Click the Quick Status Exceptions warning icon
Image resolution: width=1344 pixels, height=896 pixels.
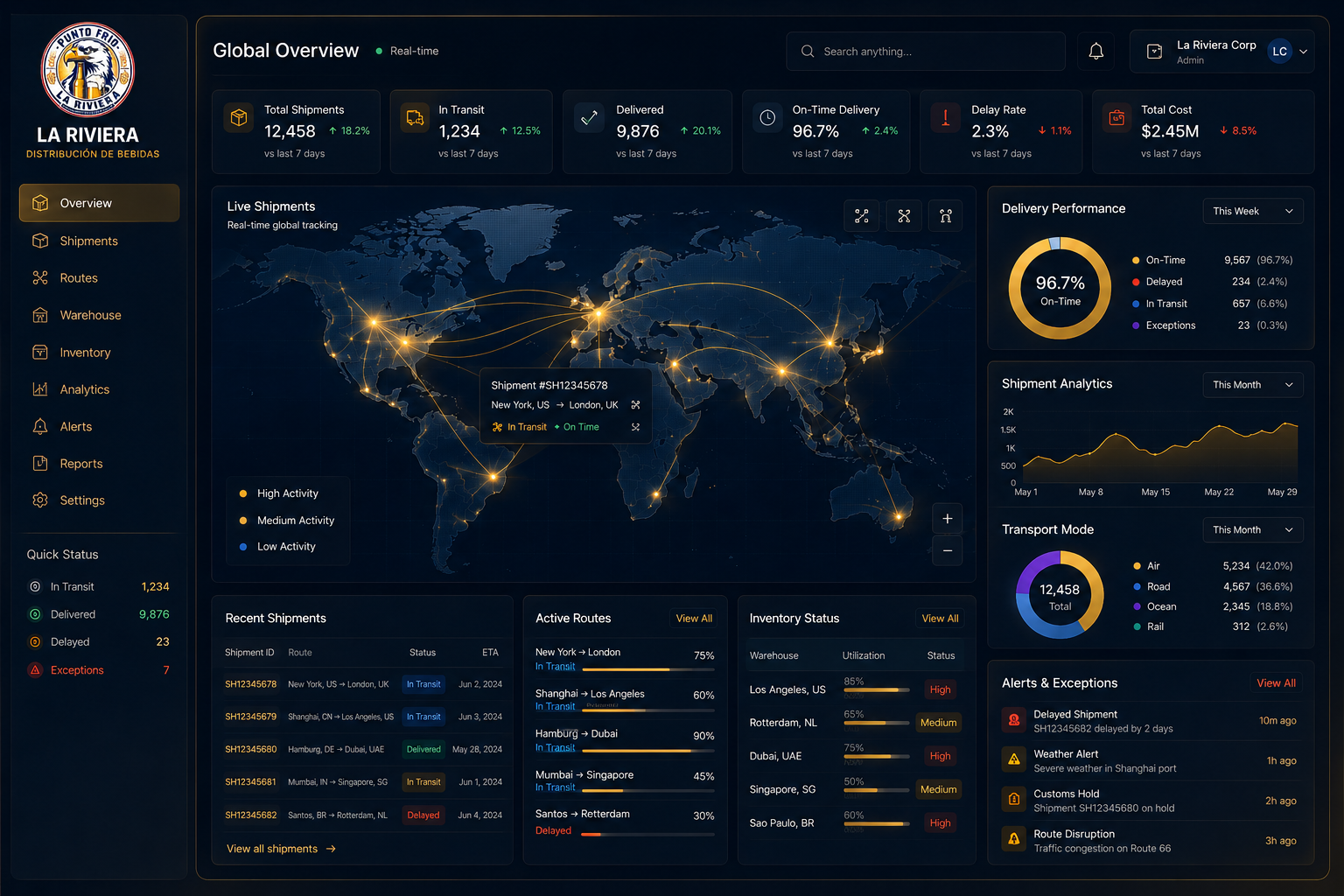pyautogui.click(x=35, y=670)
